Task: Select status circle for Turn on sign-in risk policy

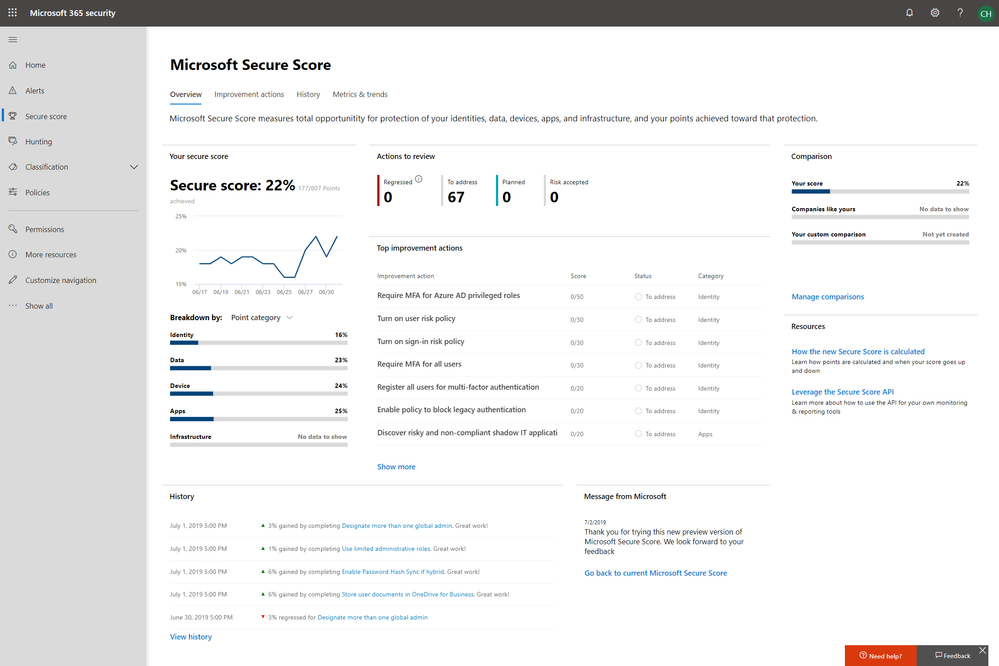Action: click(x=638, y=342)
